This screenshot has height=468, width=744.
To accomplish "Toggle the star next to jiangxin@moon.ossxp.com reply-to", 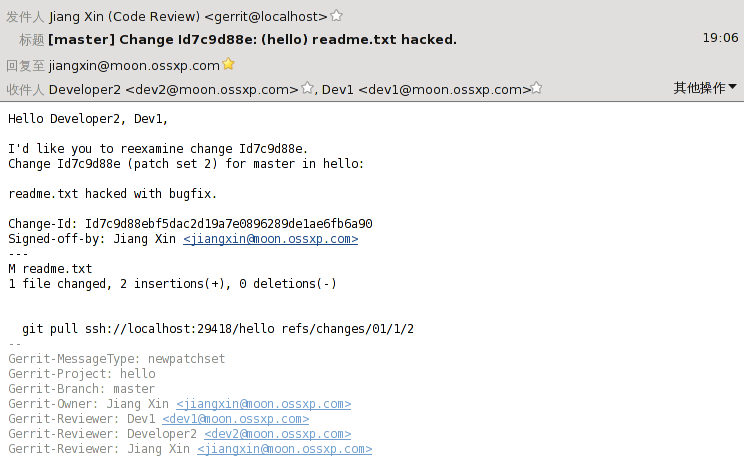I will click(228, 64).
